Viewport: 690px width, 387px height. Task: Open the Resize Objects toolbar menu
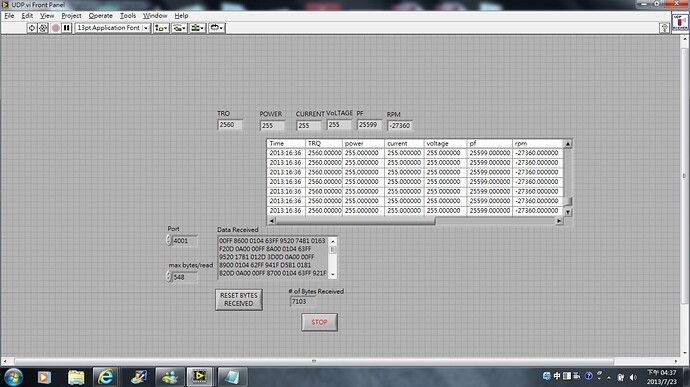coord(197,28)
